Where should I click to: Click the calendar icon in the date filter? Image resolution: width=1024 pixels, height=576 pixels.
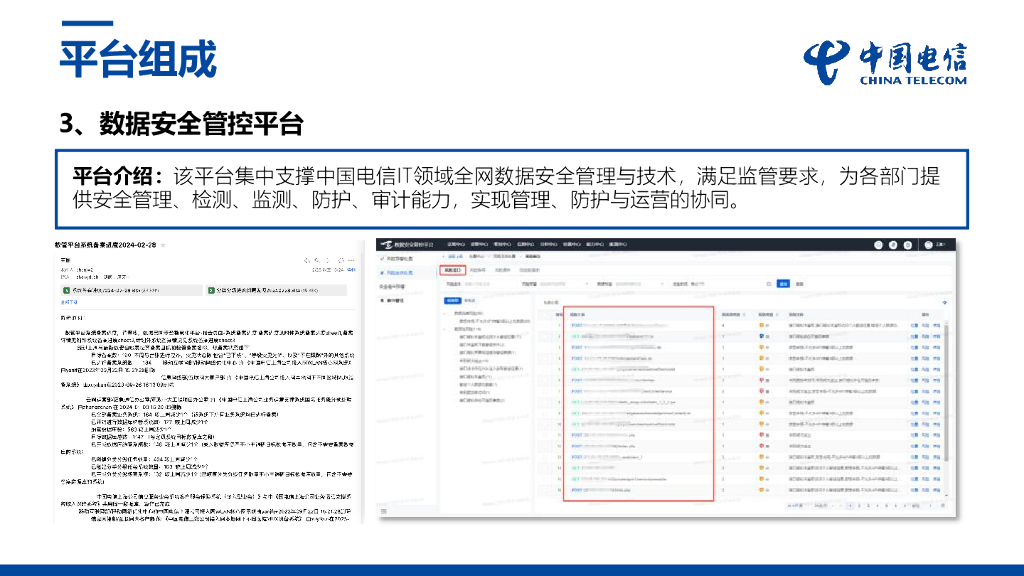pos(769,284)
